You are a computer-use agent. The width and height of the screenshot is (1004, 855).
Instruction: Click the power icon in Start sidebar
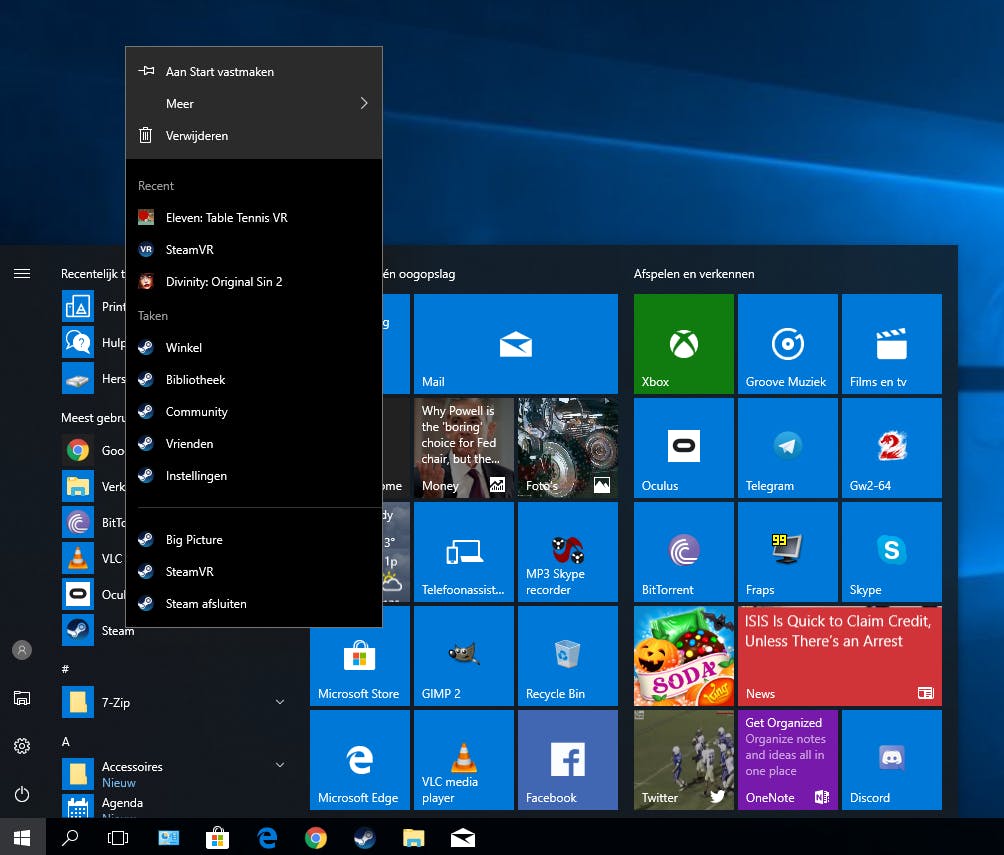pyautogui.click(x=22, y=794)
